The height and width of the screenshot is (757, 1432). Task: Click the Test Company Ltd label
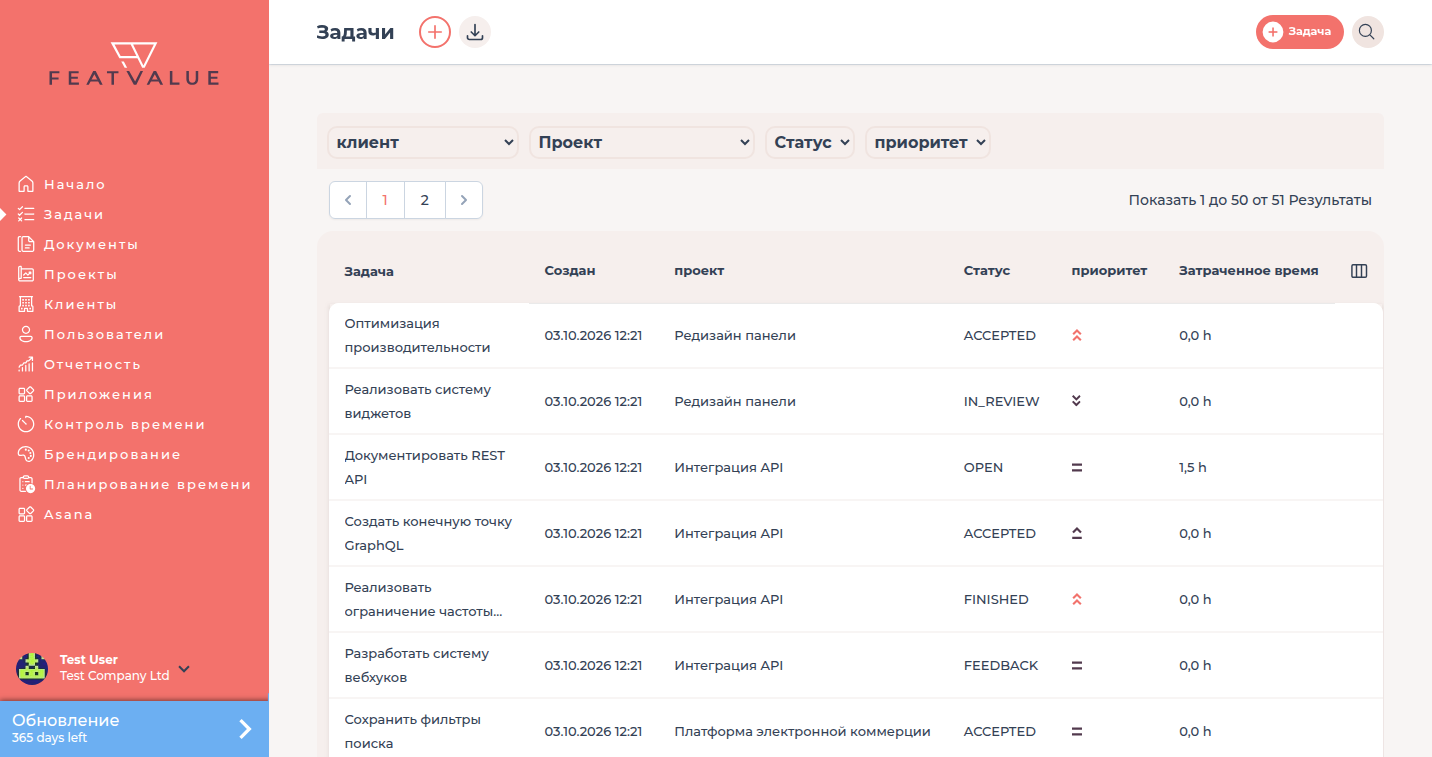[x=114, y=676]
